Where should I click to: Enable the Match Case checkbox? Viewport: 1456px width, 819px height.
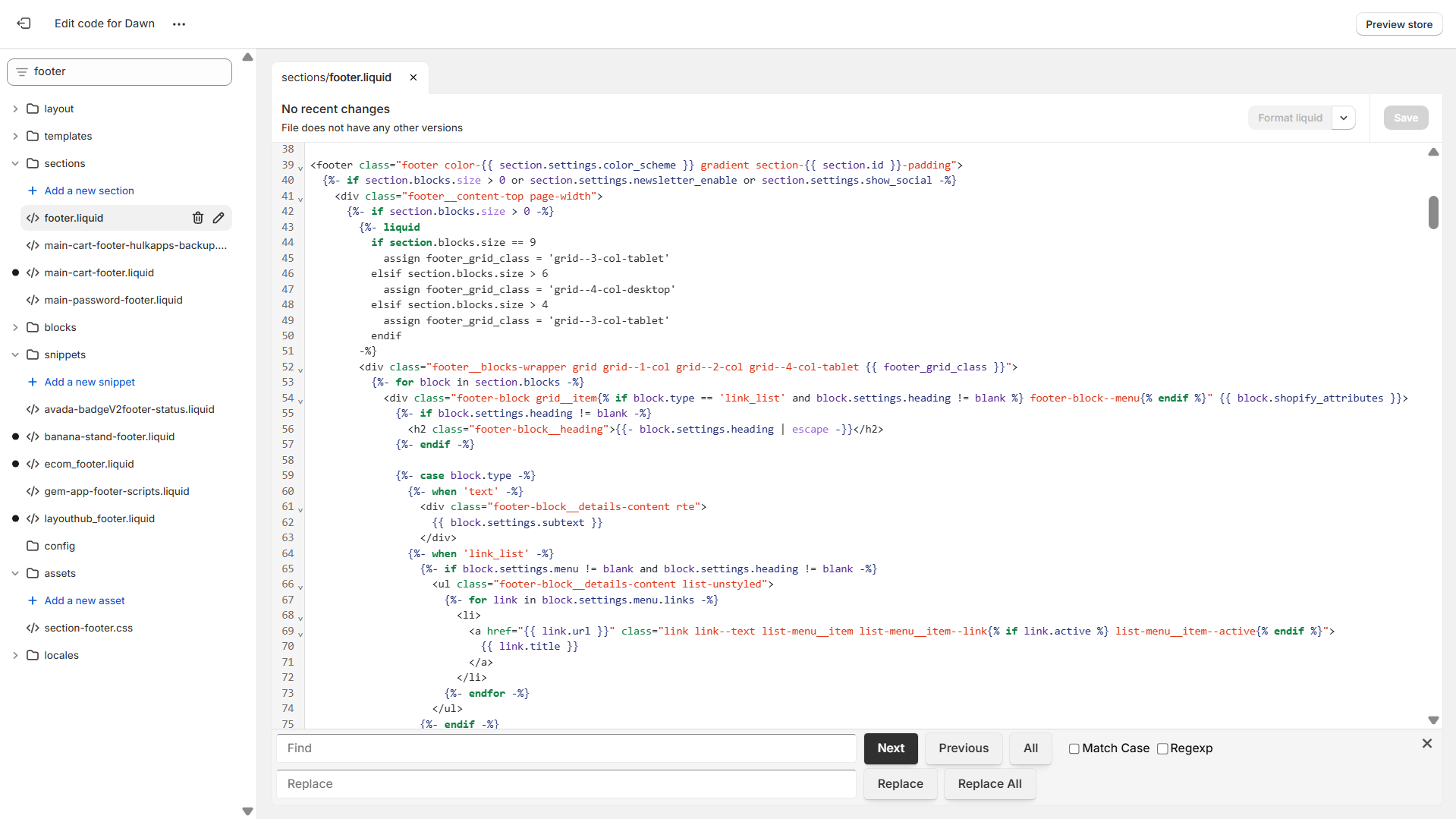click(1074, 748)
